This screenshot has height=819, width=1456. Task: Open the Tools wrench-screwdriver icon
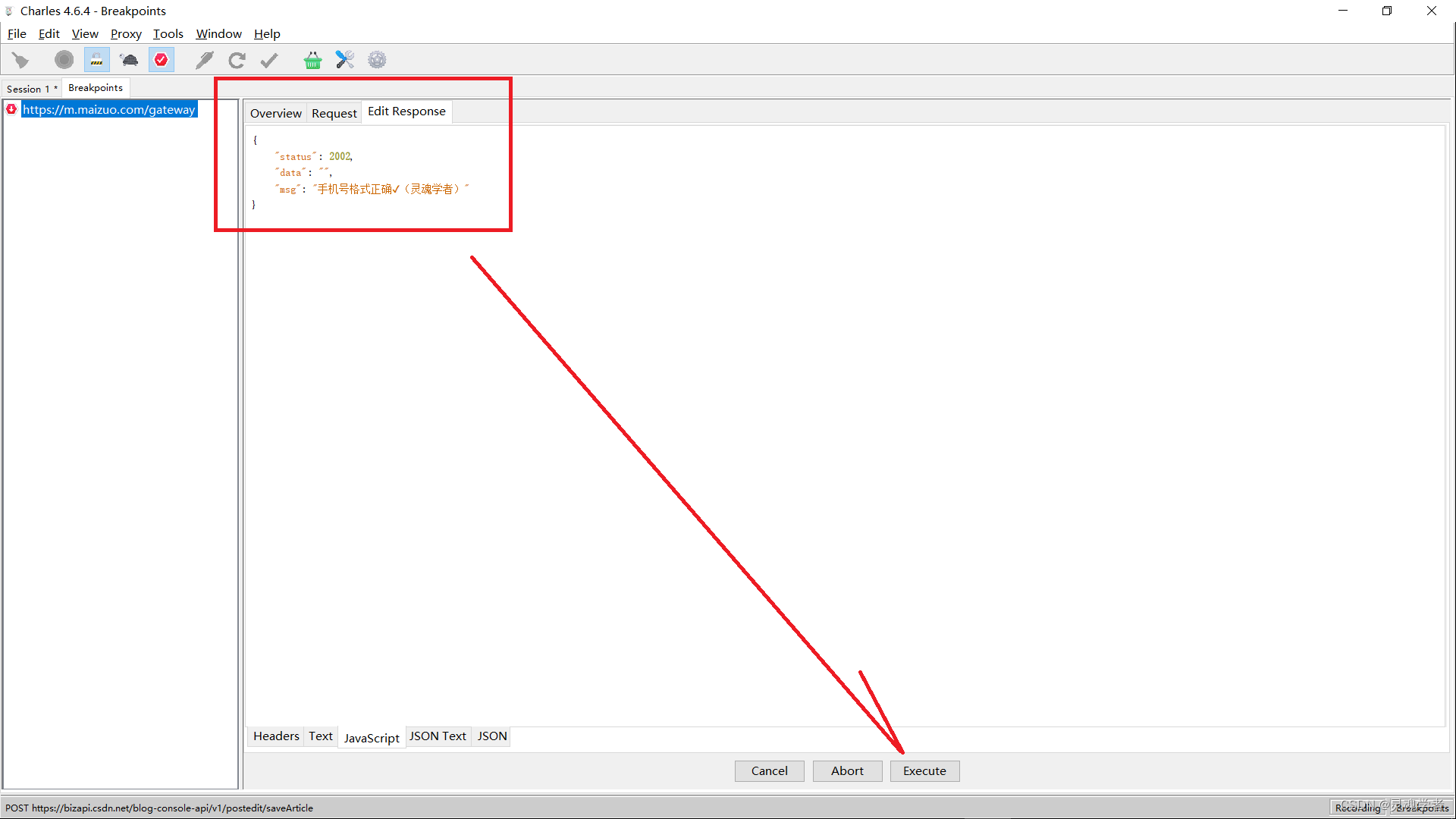345,60
